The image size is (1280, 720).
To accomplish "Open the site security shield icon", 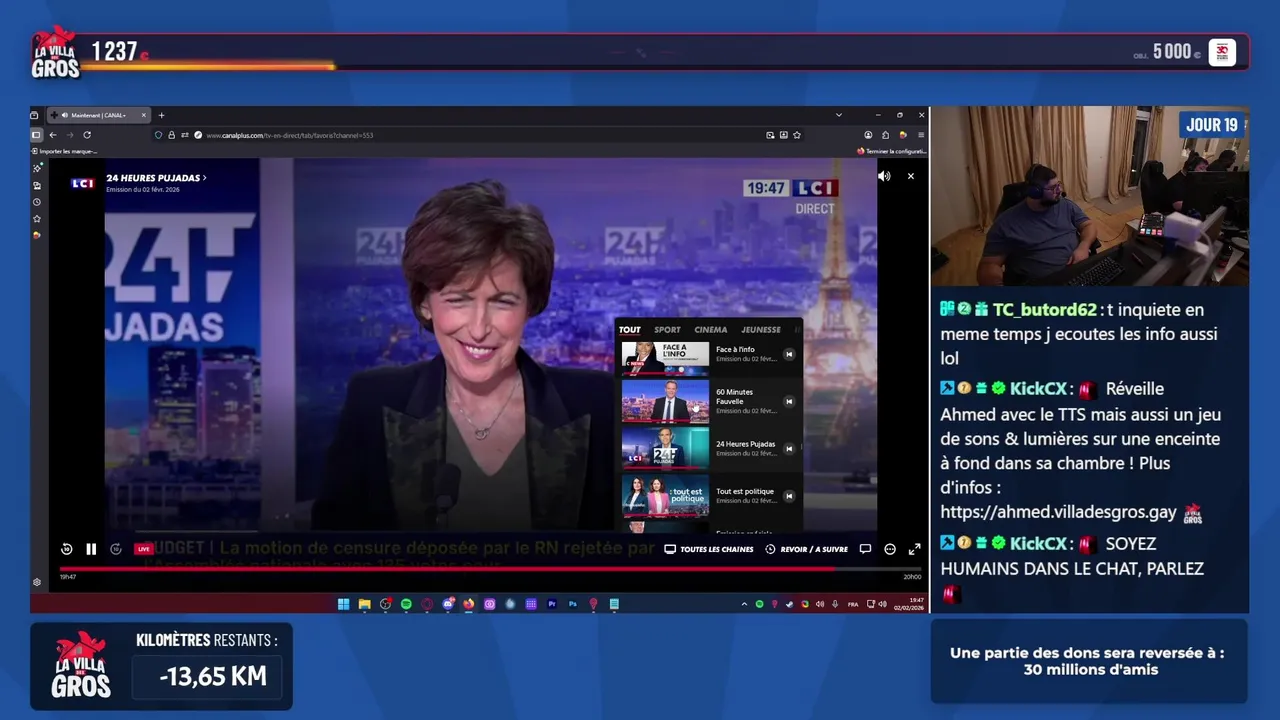I will [x=158, y=135].
